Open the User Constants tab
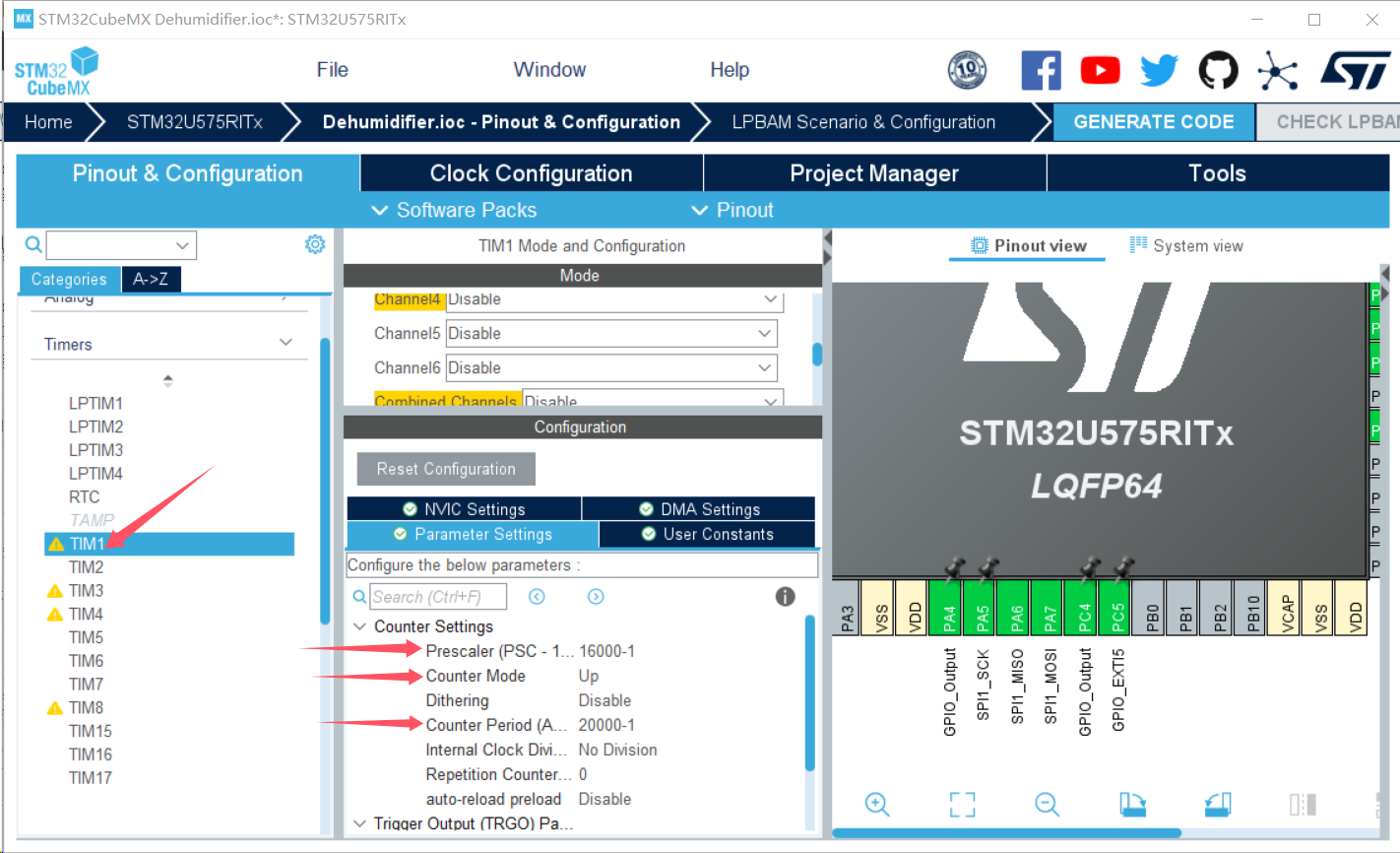 pyautogui.click(x=707, y=534)
